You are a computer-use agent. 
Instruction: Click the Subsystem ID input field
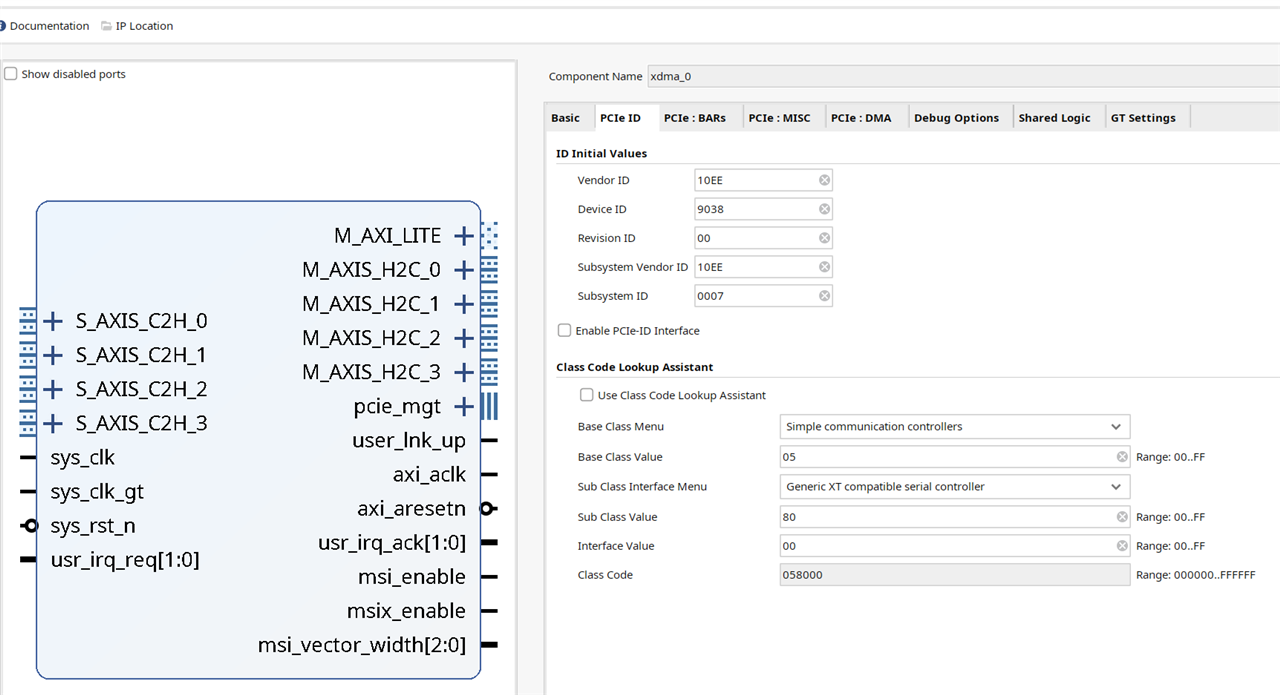tap(763, 296)
